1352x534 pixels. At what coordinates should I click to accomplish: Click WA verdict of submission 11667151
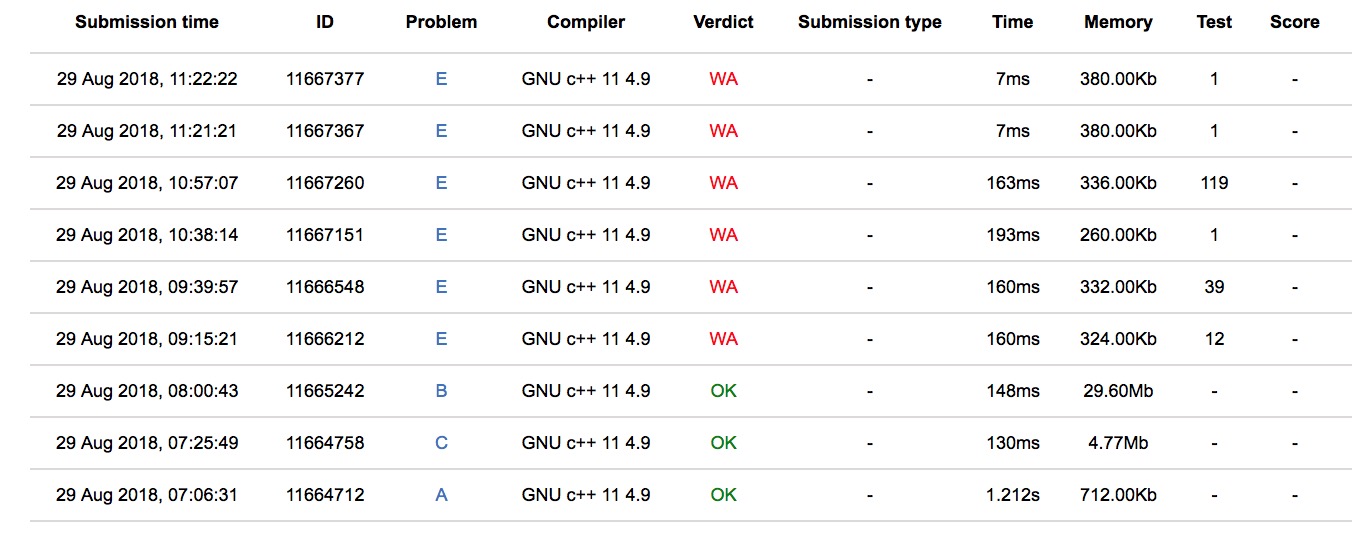tap(723, 235)
